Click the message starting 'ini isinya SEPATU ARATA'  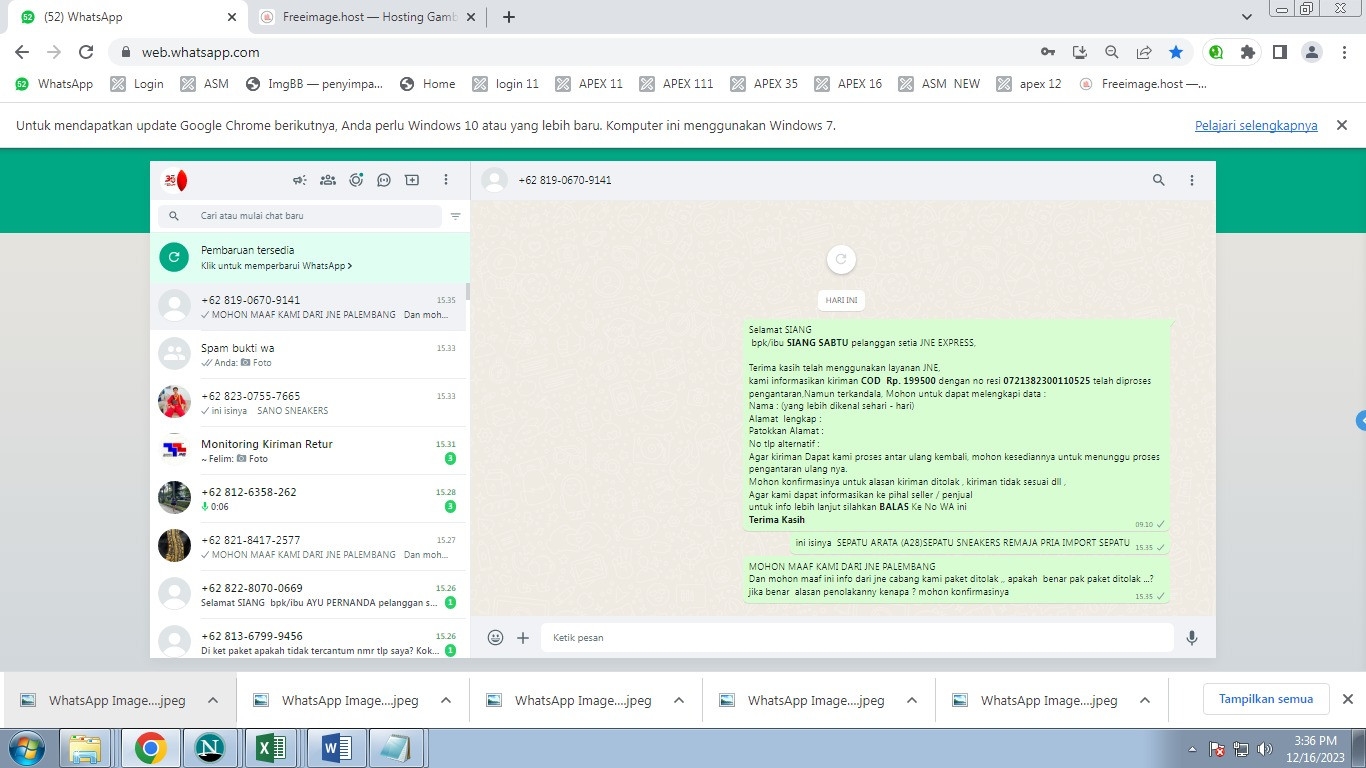tap(979, 544)
